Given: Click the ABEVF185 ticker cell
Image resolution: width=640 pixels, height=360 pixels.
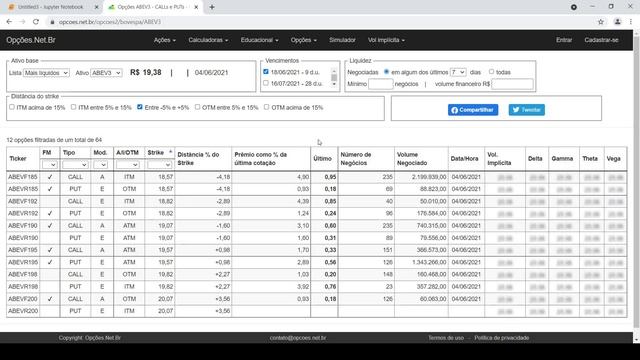Looking at the screenshot, I should tap(23, 177).
